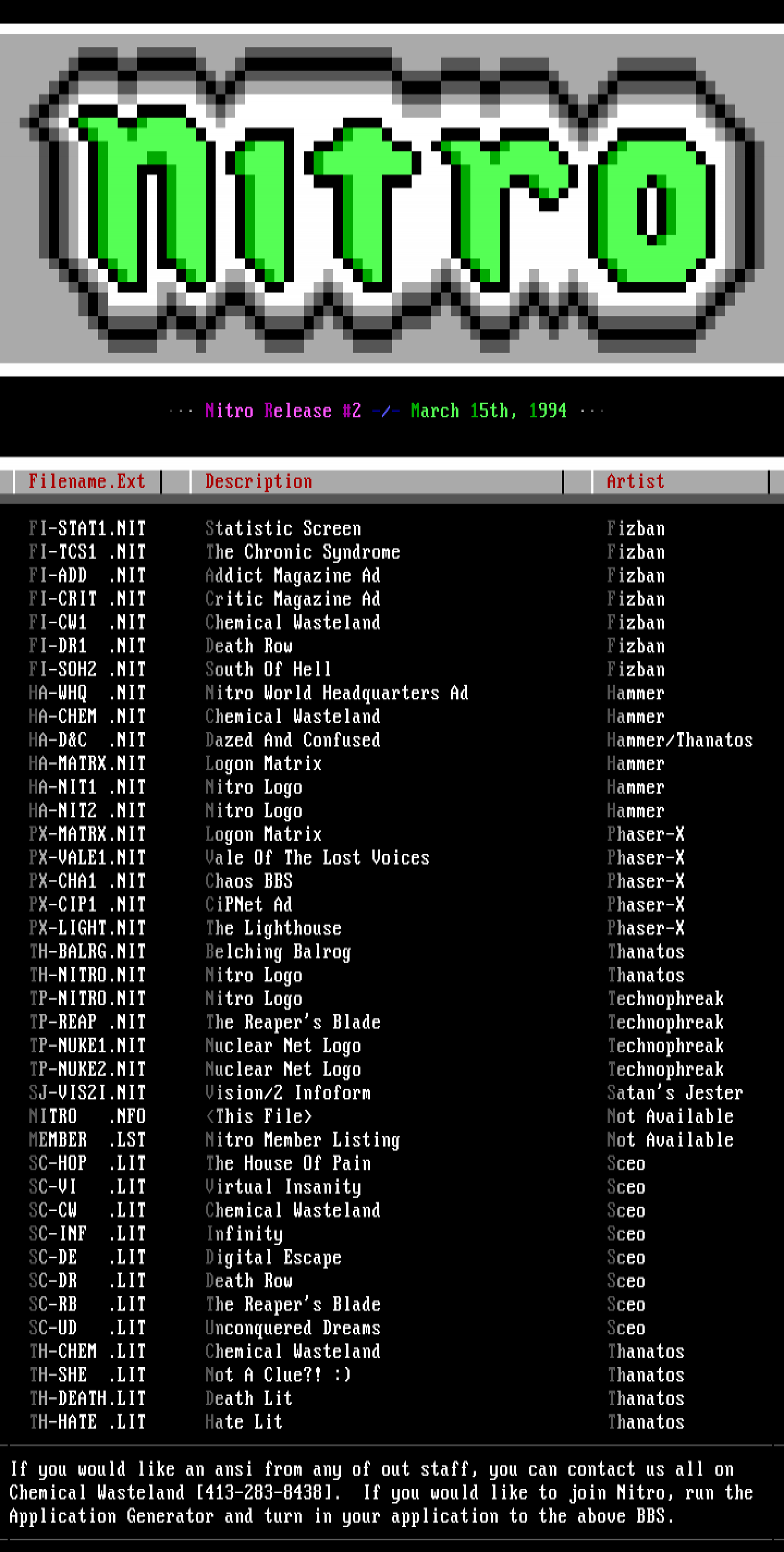Open the FI-TCS1.NIT filename
784x1552 pixels.
[x=87, y=552]
